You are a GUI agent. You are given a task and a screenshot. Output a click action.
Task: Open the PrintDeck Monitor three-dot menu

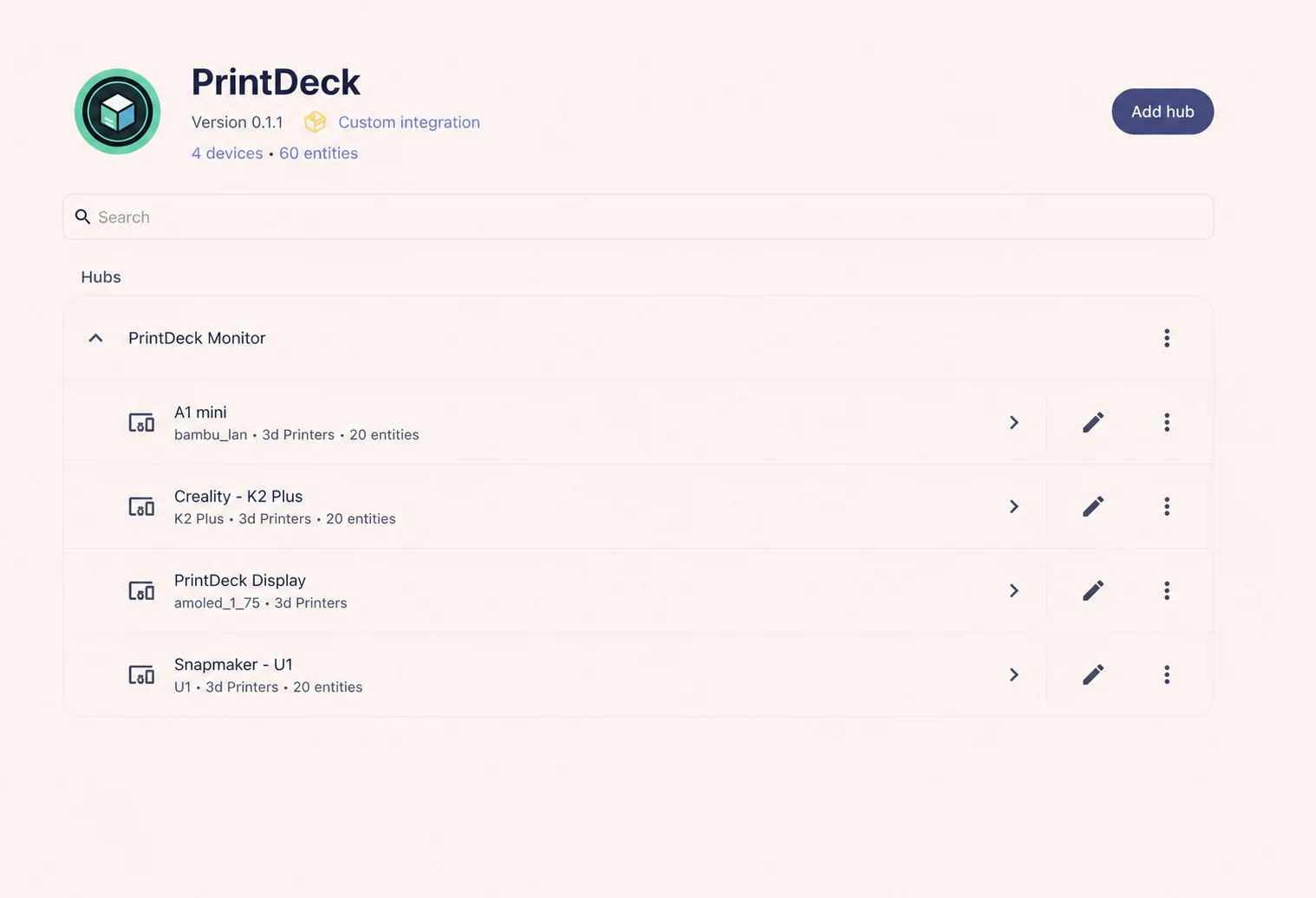click(x=1167, y=338)
